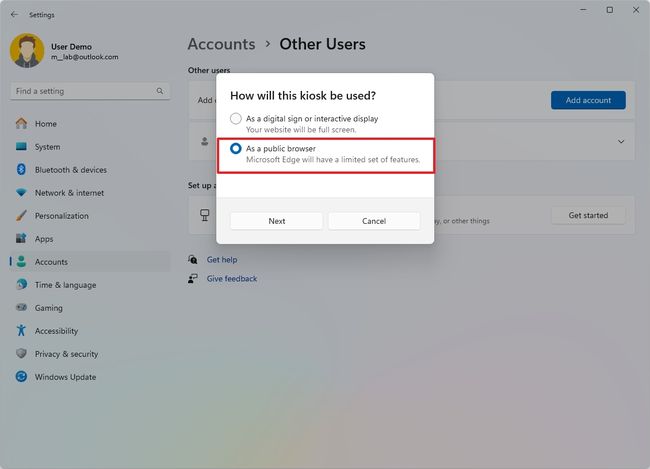Select the public browser radio button
650x469 pixels.
tap(236, 149)
